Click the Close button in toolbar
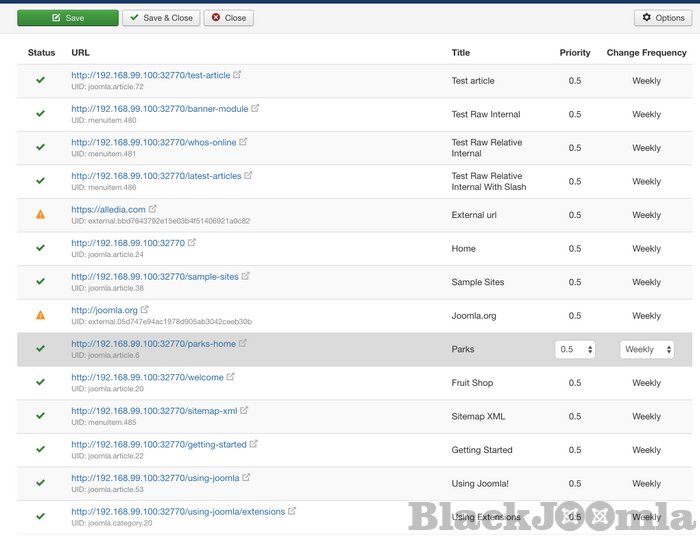The height and width of the screenshot is (536, 700). (x=228, y=18)
